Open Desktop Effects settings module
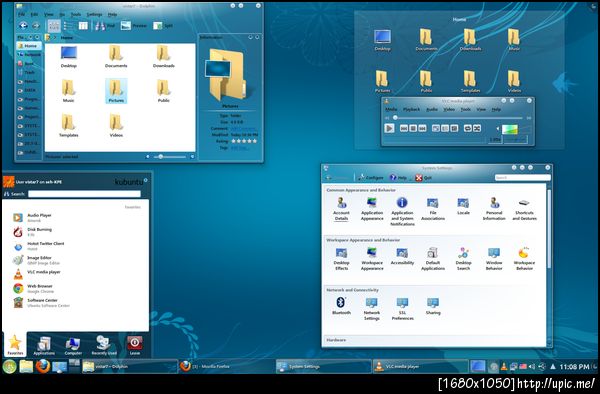 pos(341,259)
